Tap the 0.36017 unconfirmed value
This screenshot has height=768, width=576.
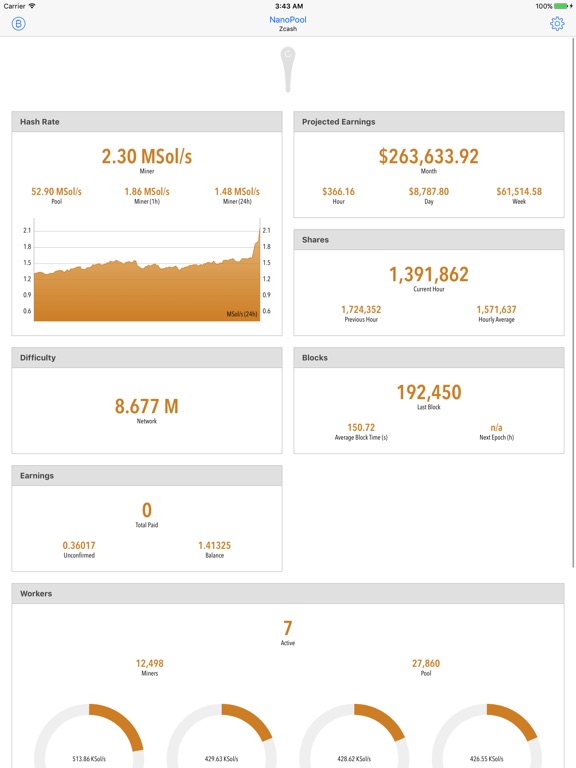pos(79,546)
